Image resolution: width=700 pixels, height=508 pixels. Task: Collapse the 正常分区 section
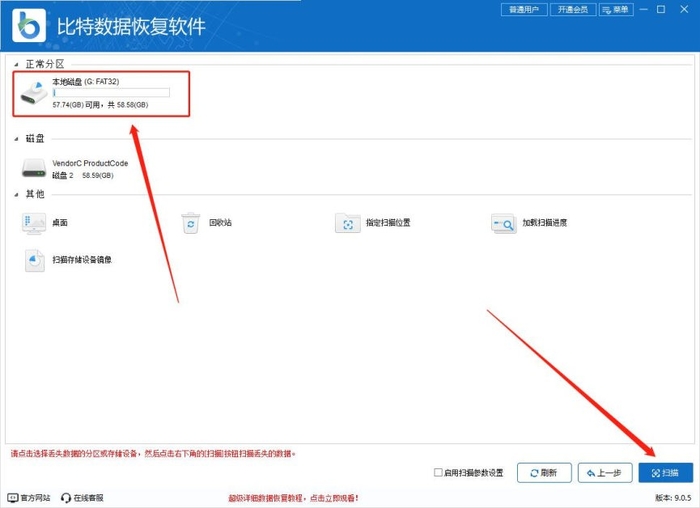[x=16, y=64]
